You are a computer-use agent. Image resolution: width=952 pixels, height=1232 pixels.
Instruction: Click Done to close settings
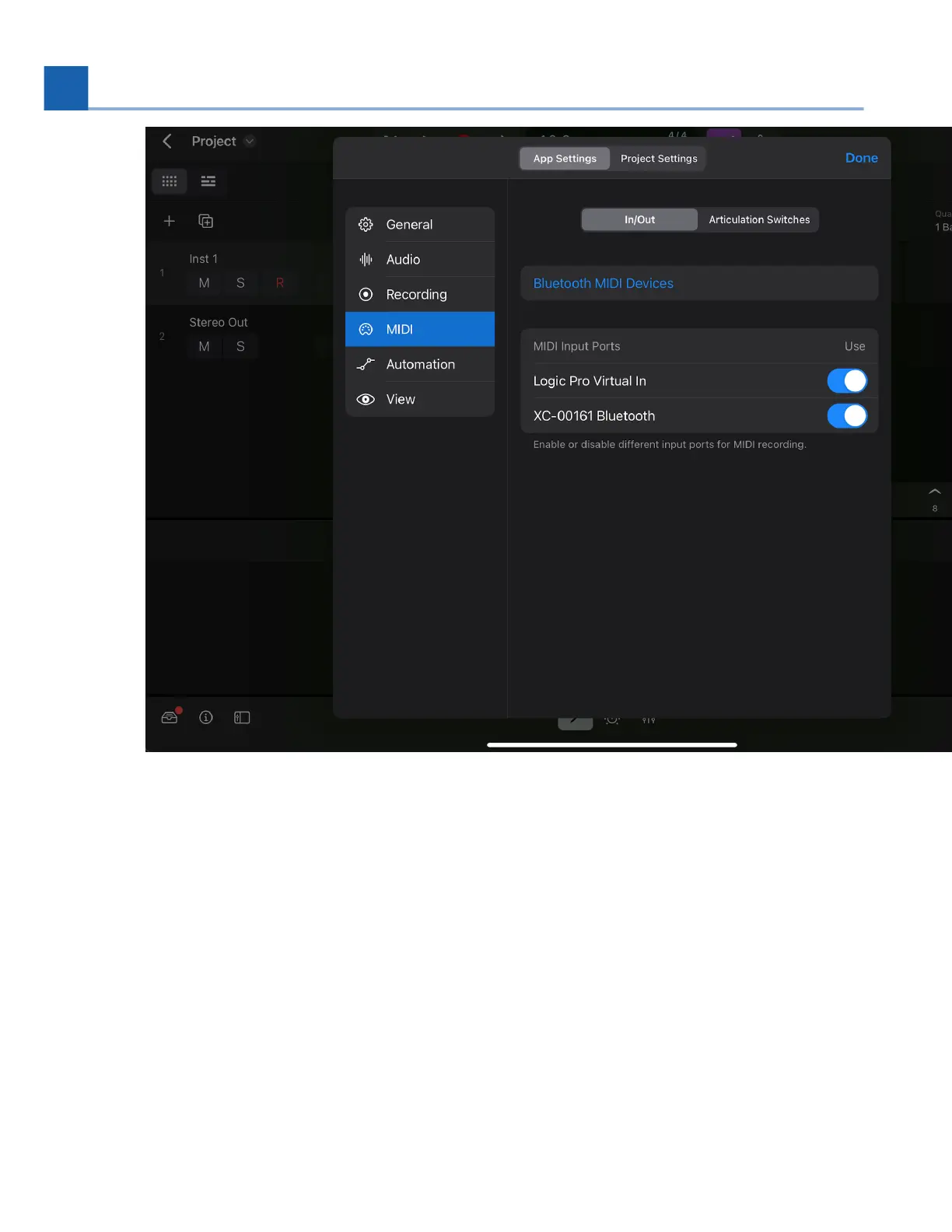pyautogui.click(x=862, y=158)
